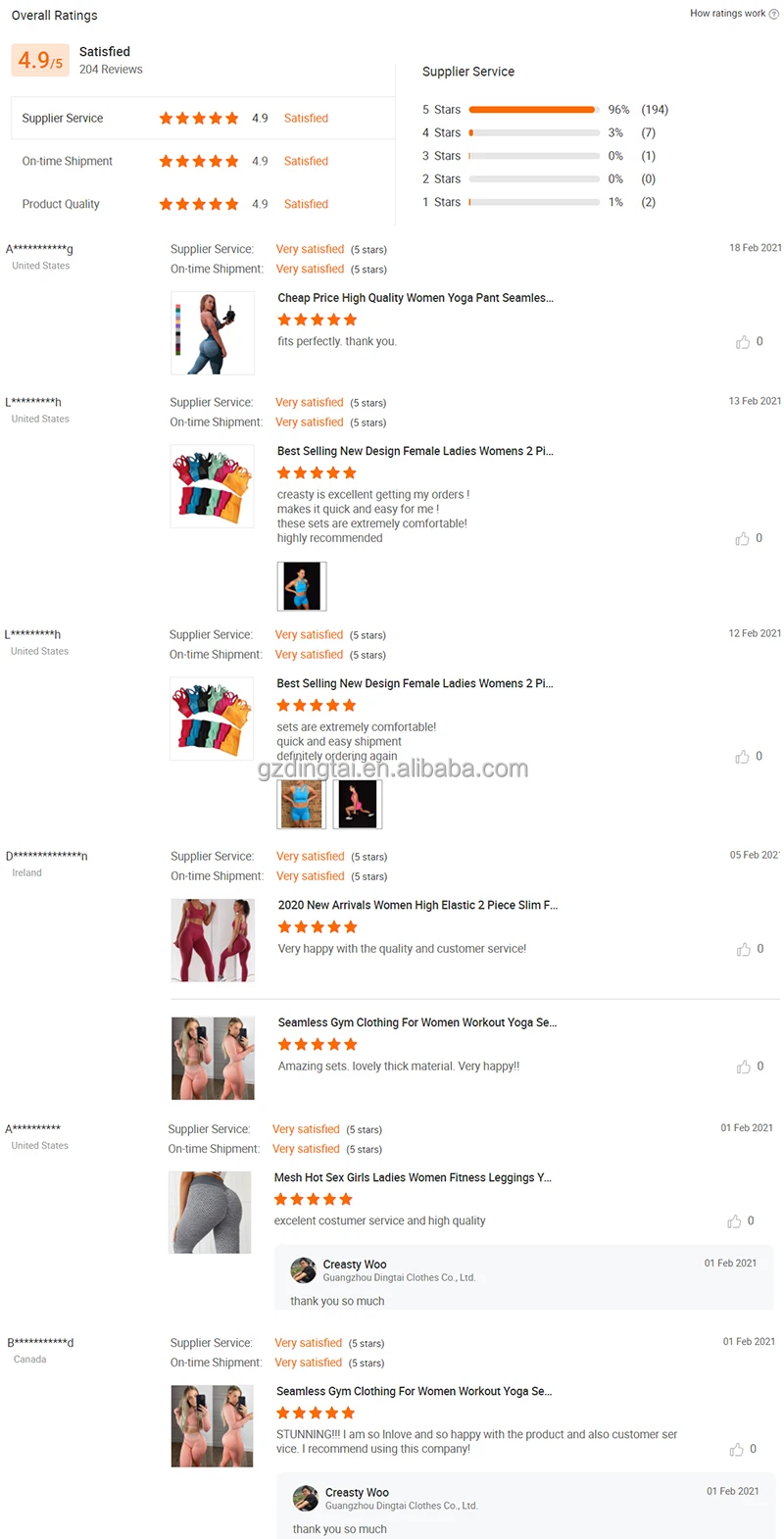
Task: Thumbs-up the "excelent costumer service" review
Action: 734,1221
